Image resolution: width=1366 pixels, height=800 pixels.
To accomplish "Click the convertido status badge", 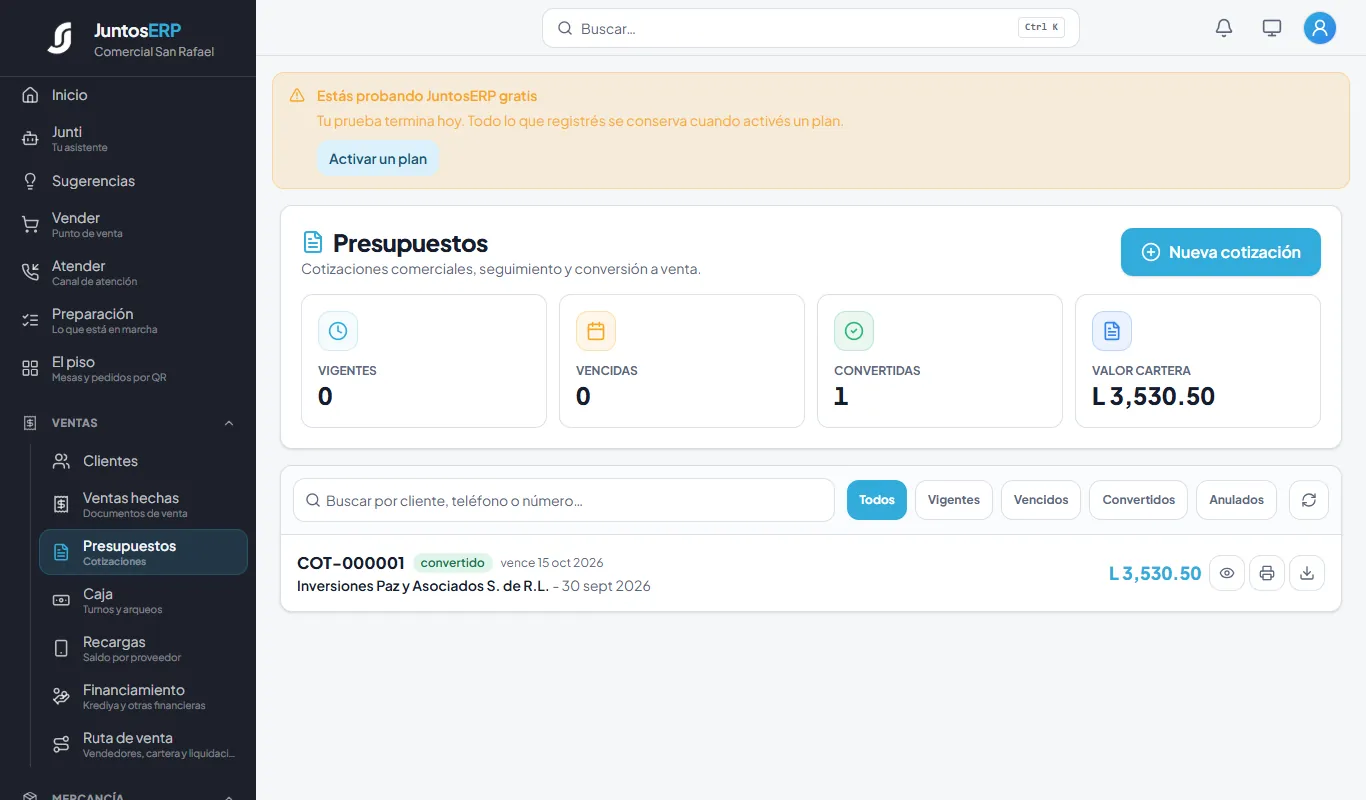I will (x=453, y=563).
